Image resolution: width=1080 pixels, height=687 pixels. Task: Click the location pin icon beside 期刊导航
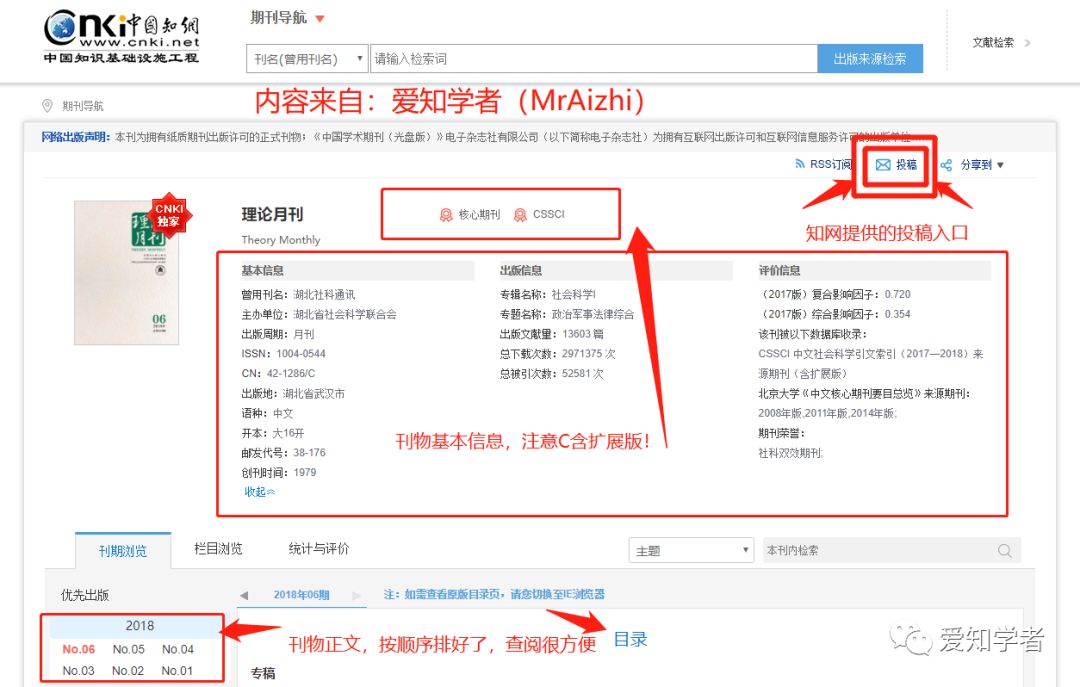point(48,105)
